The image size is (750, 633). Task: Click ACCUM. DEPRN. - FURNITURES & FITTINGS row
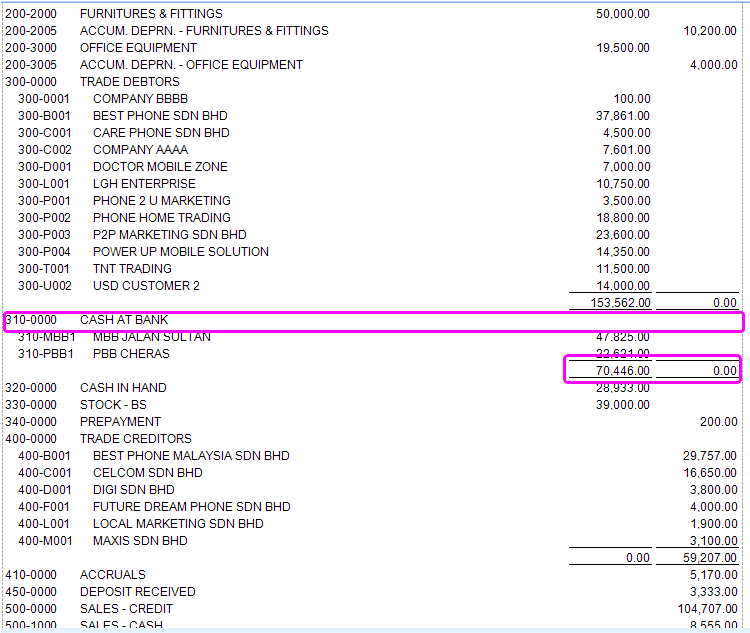pyautogui.click(x=371, y=31)
